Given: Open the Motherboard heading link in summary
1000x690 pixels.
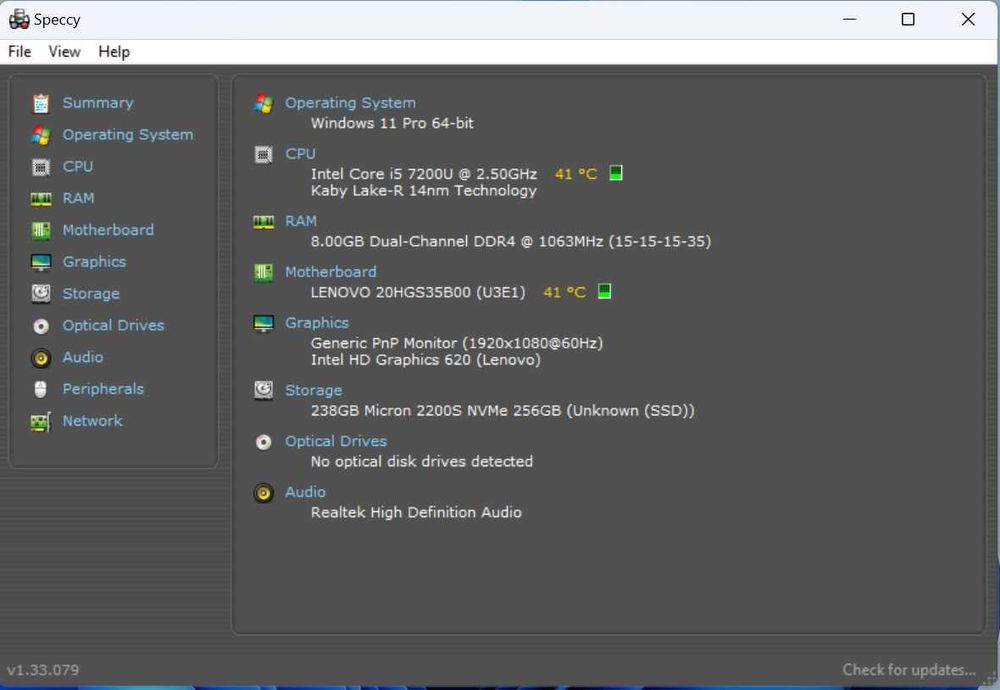Looking at the screenshot, I should click(330, 272).
